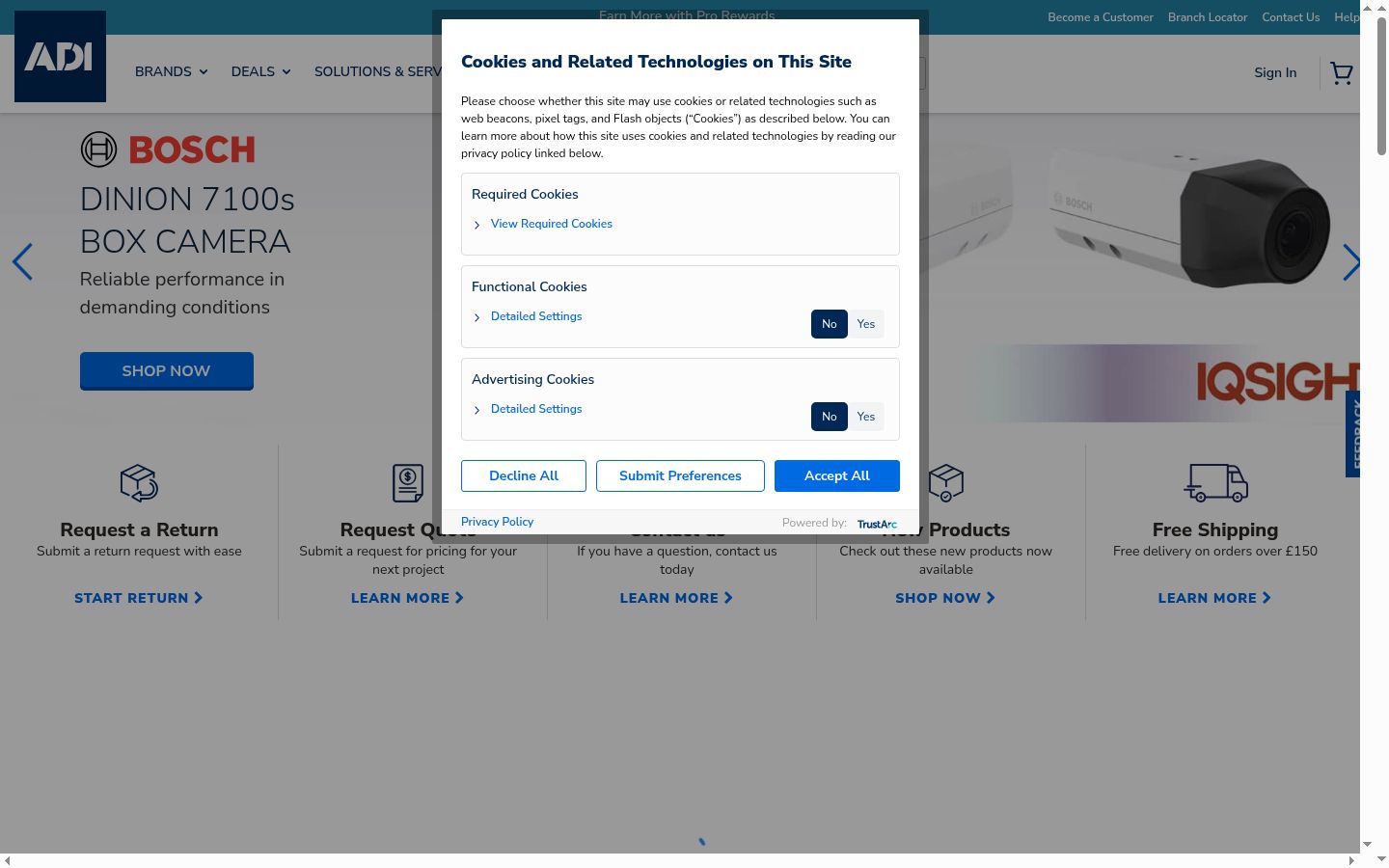Click 'DINION 7100s BOX CAMERA' headline text

click(x=187, y=220)
